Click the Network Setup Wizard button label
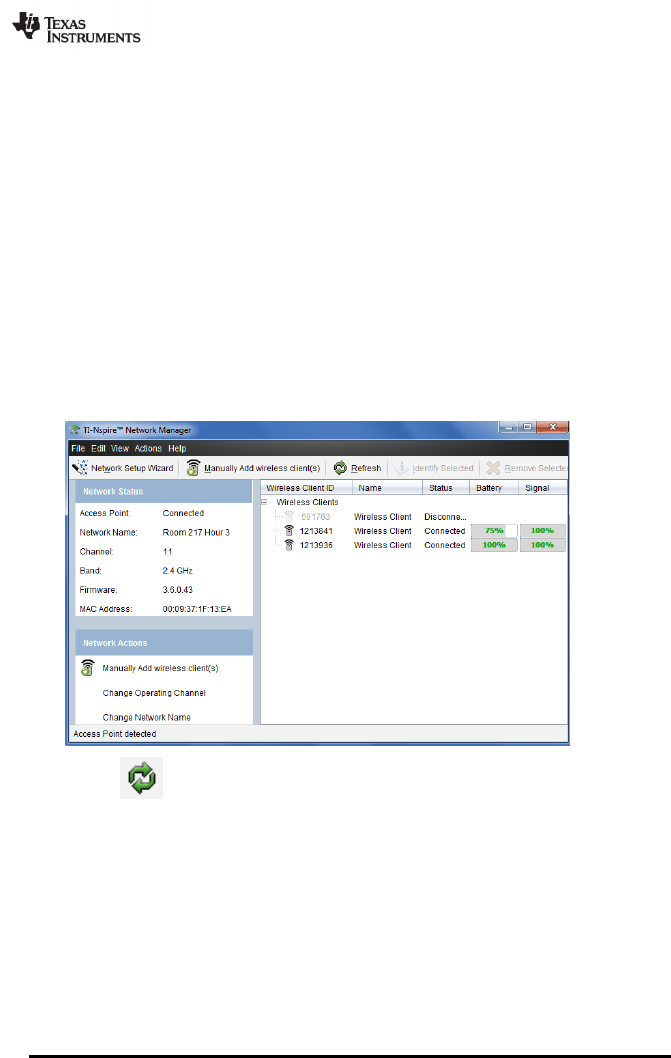Viewport: 671px width, 1058px height. (132, 468)
